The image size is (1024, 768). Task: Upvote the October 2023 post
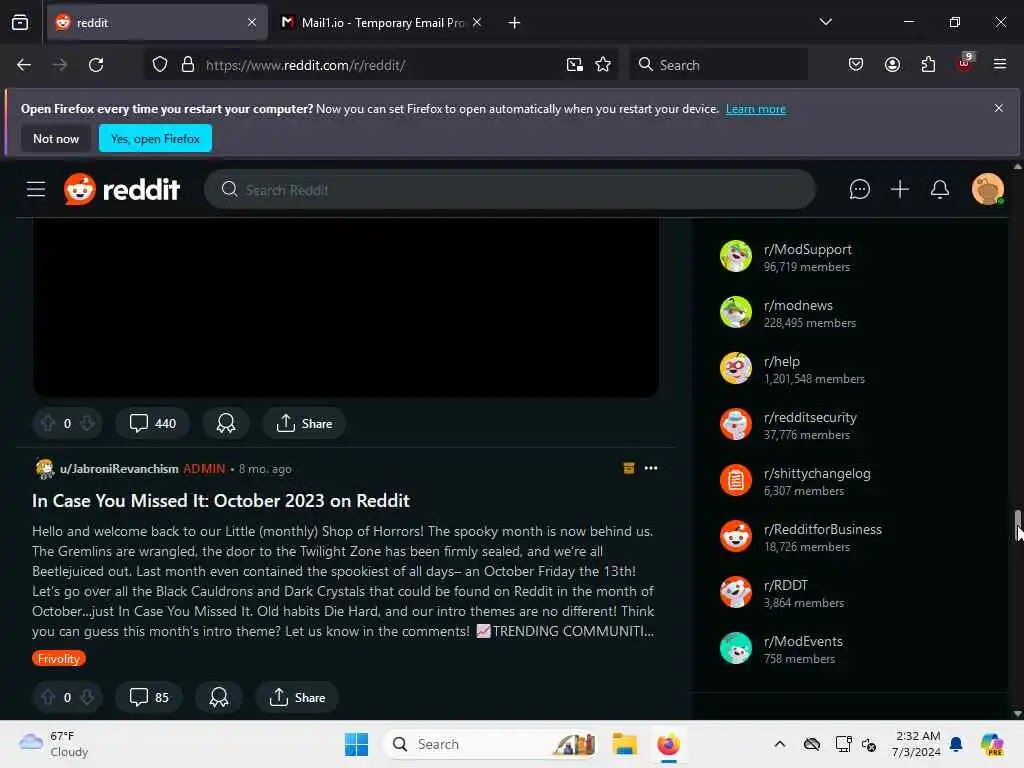pos(48,697)
